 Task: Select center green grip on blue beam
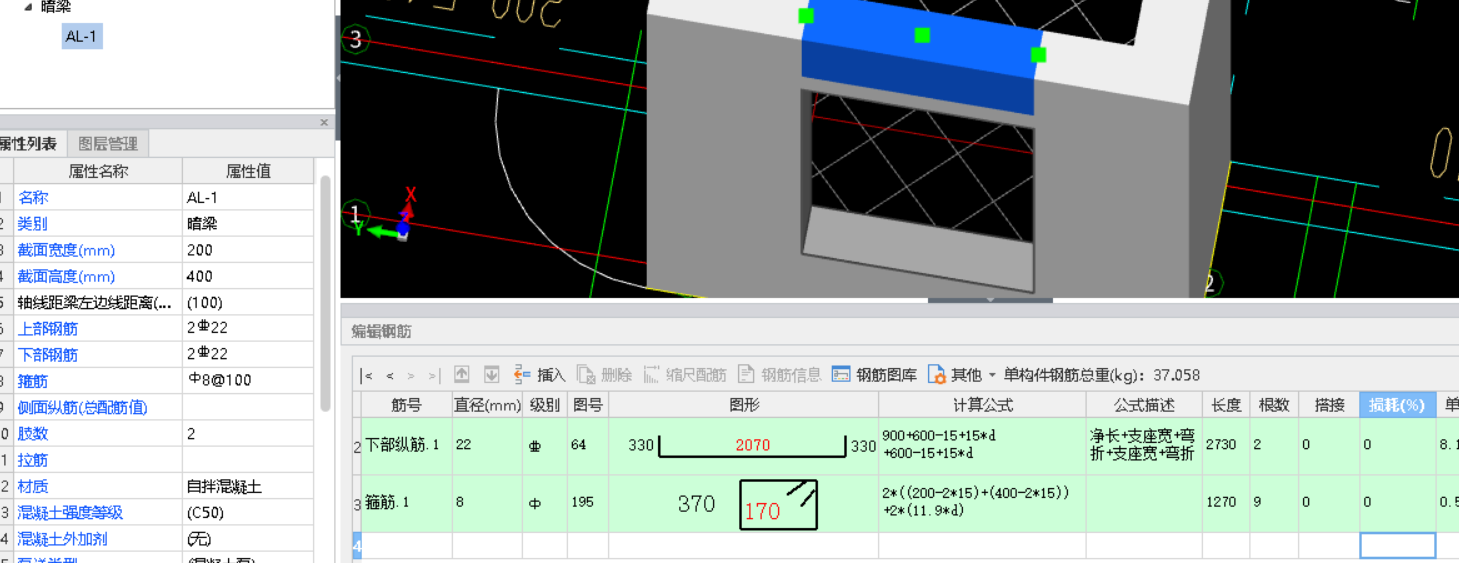point(922,35)
